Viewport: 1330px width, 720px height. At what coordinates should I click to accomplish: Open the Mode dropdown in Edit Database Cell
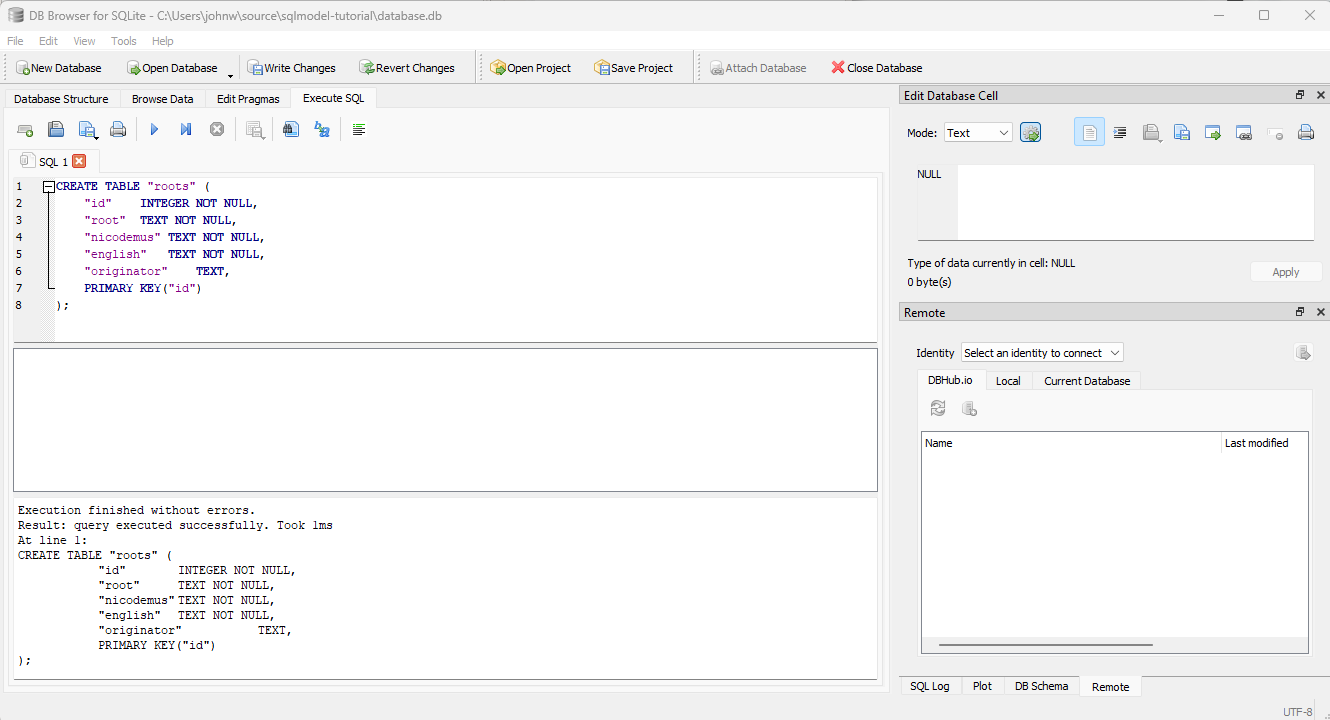click(x=977, y=132)
